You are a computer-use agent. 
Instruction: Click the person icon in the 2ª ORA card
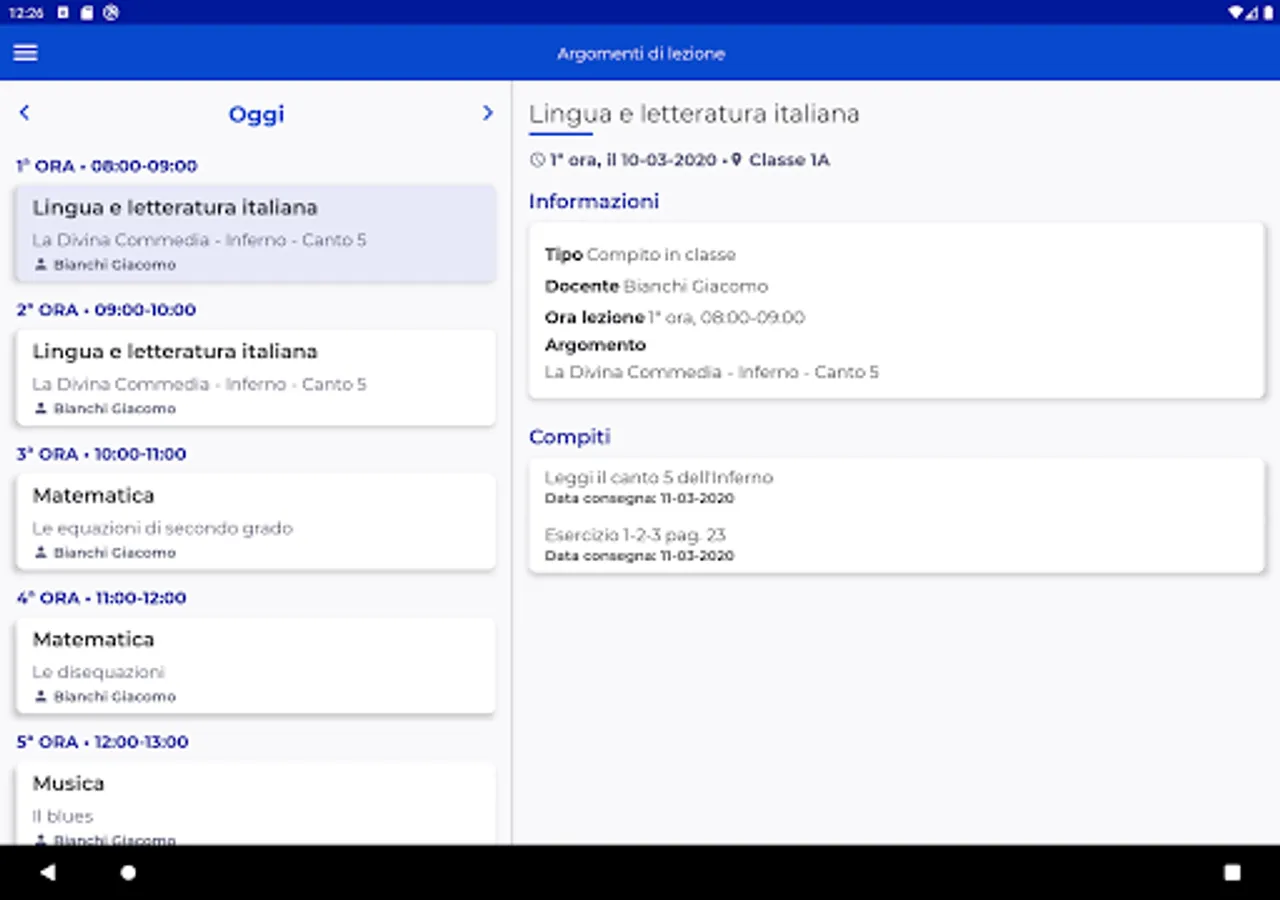click(41, 409)
